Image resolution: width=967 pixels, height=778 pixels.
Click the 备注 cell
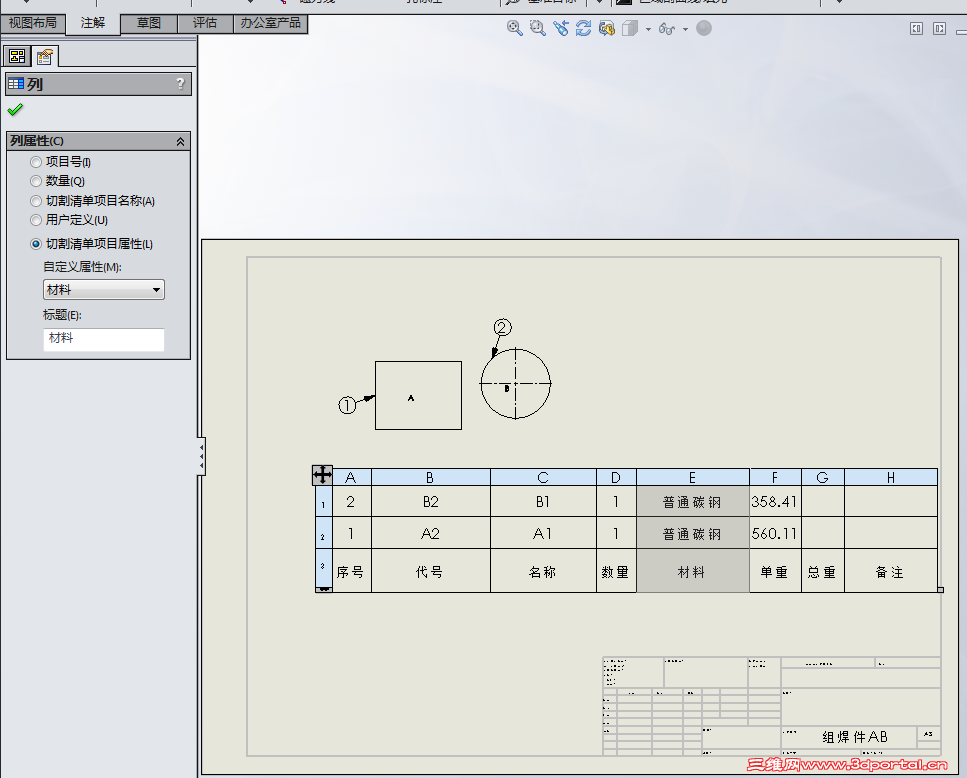click(891, 571)
